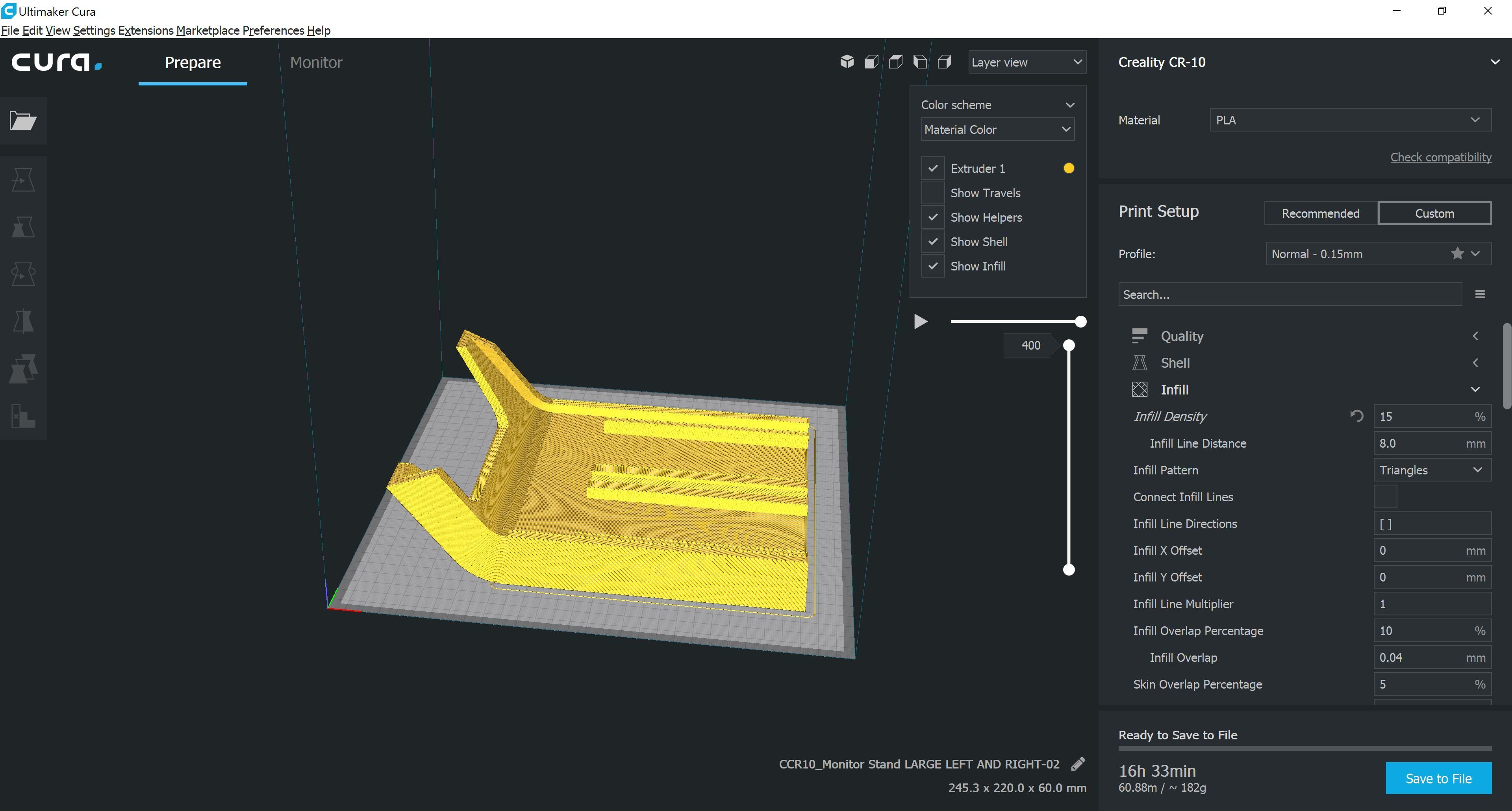
Task: Click the Check compatibility link
Action: [x=1440, y=157]
